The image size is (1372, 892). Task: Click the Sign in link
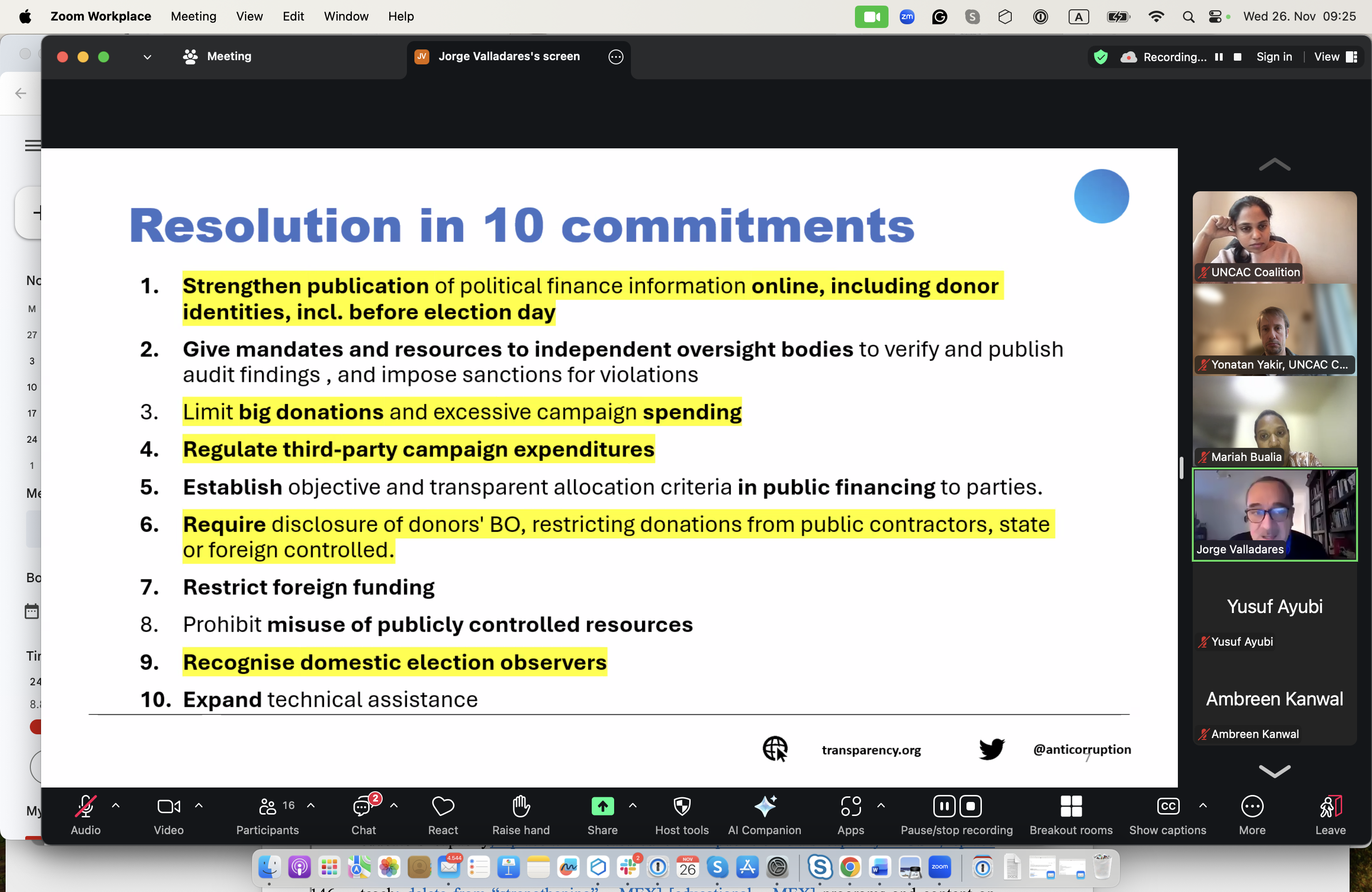pos(1274,57)
